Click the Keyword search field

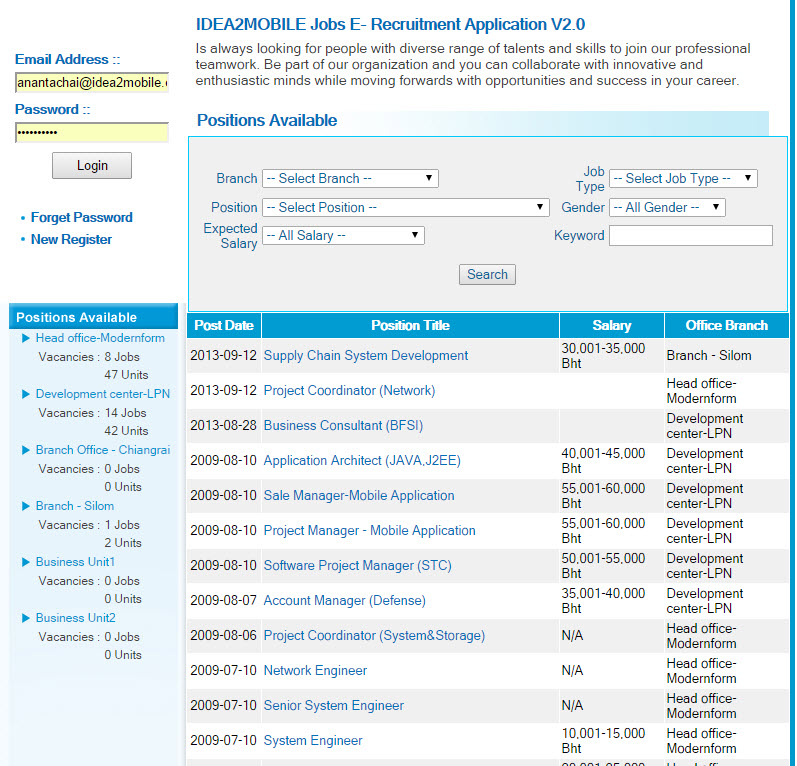691,235
